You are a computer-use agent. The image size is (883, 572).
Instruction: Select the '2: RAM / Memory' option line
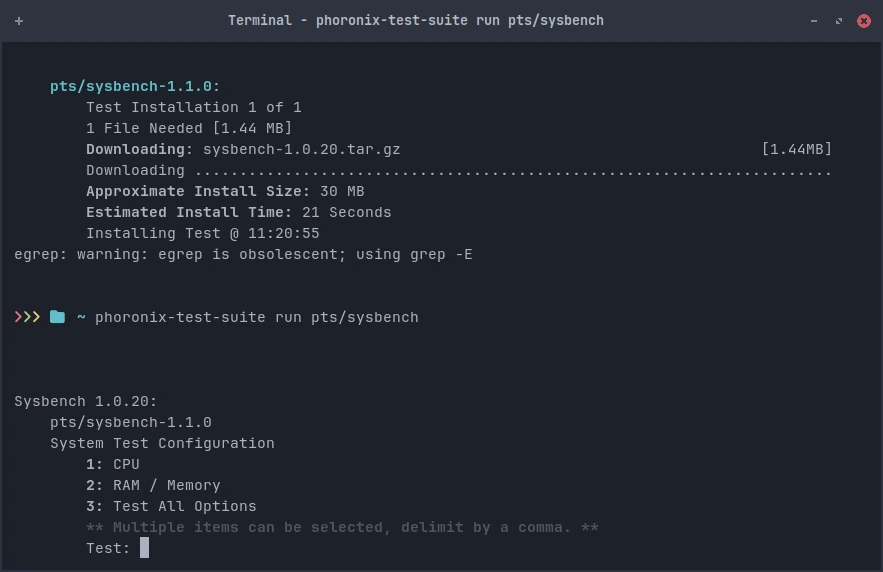pyautogui.click(x=153, y=485)
